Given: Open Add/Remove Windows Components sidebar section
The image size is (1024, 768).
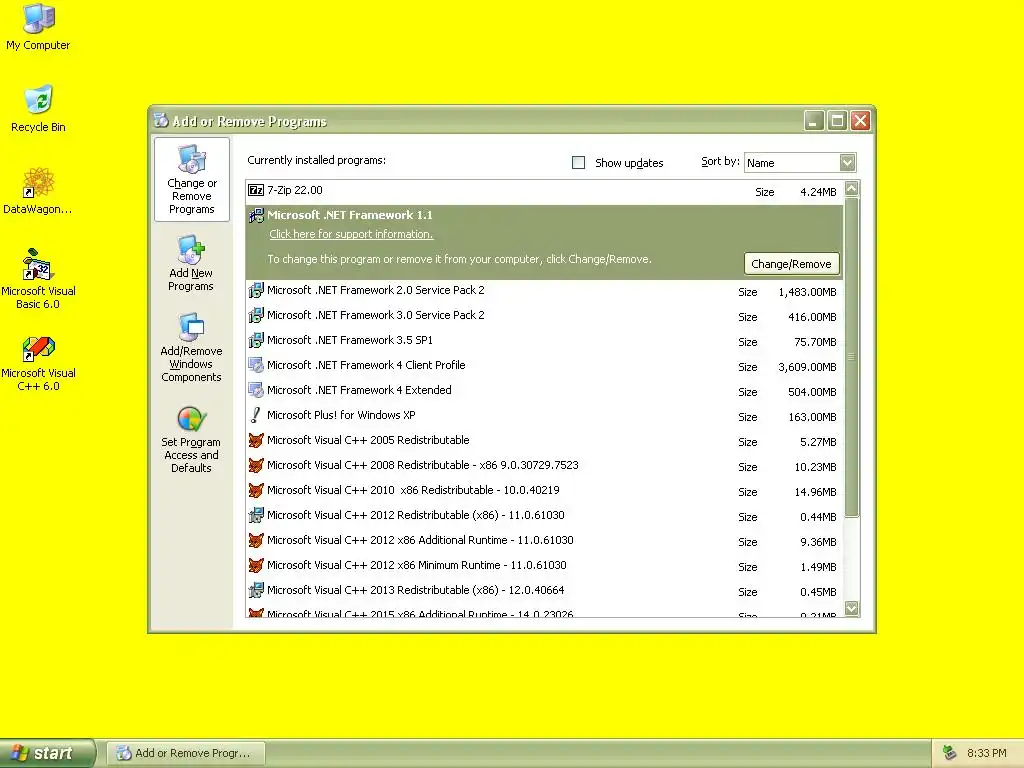Looking at the screenshot, I should click(x=191, y=347).
